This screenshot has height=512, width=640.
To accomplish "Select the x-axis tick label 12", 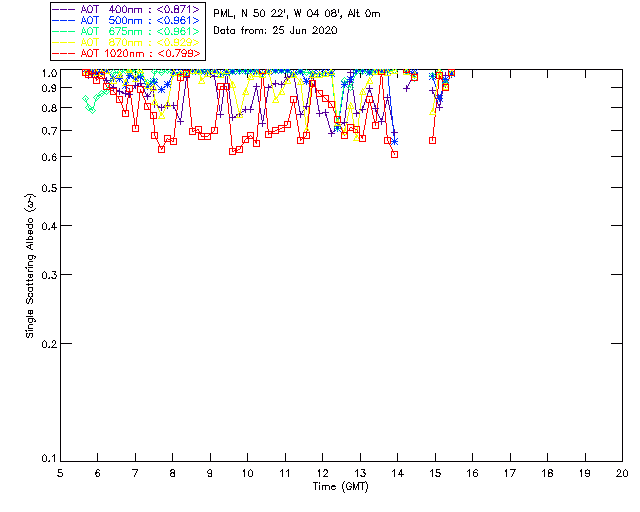I will [322, 473].
